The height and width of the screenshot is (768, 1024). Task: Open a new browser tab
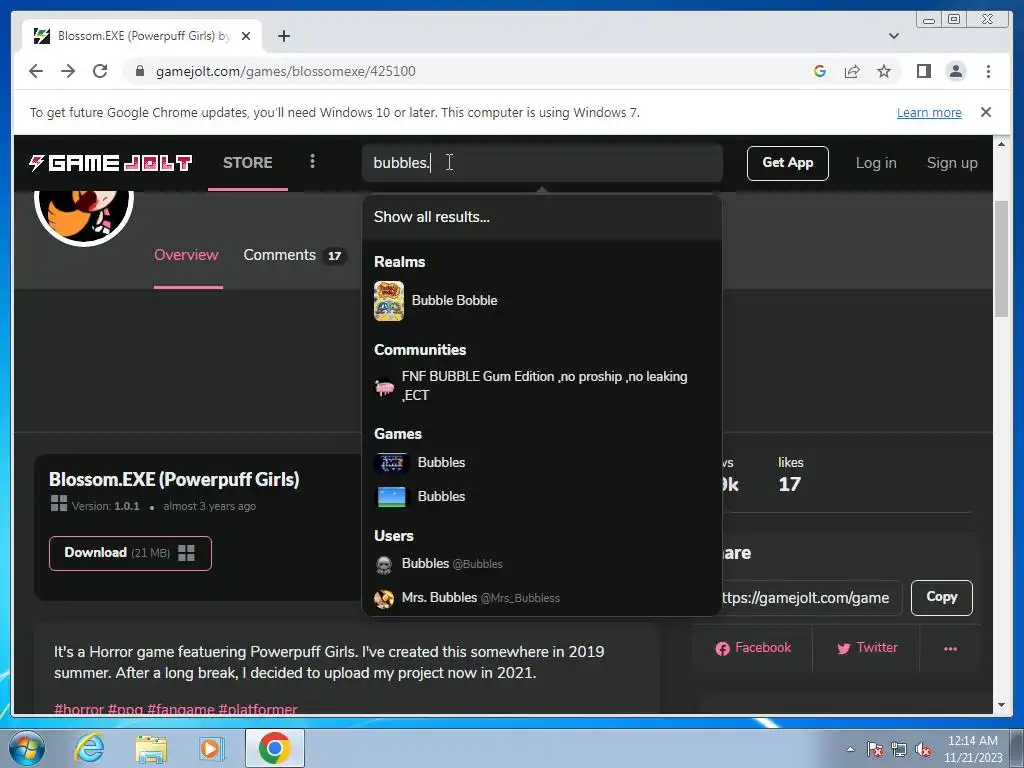click(283, 36)
